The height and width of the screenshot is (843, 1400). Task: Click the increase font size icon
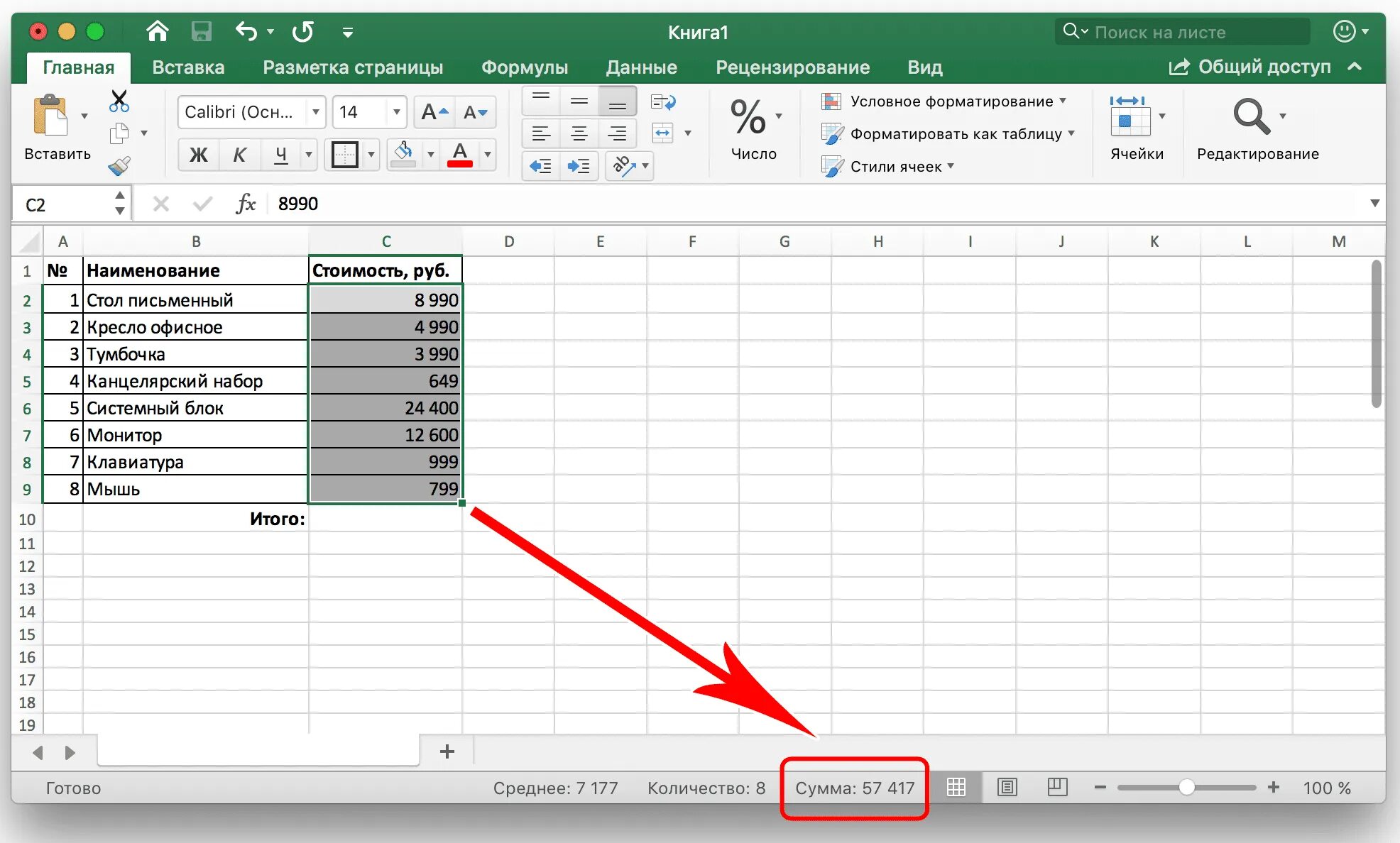pyautogui.click(x=434, y=112)
